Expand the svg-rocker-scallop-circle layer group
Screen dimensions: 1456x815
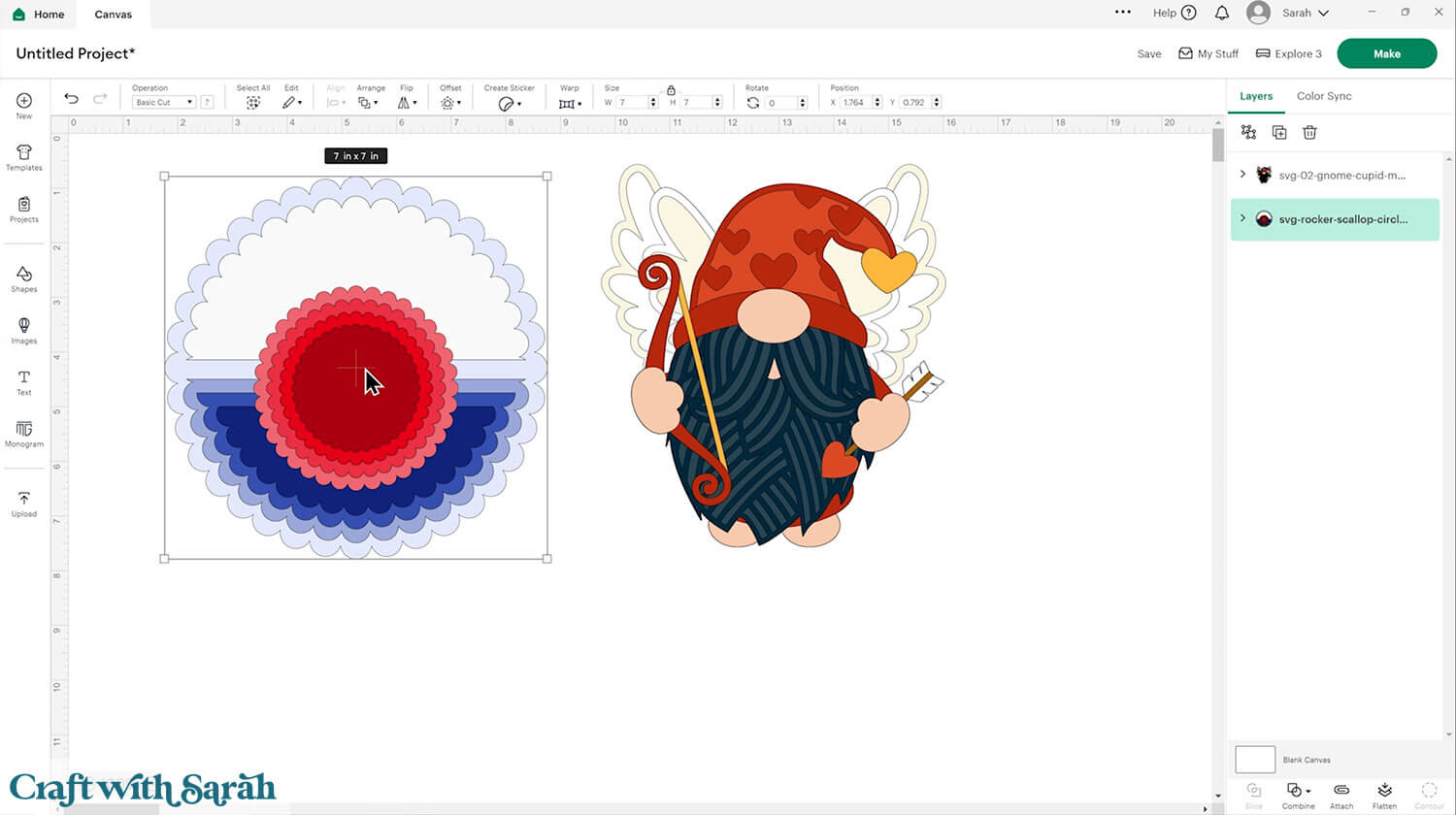(x=1242, y=218)
